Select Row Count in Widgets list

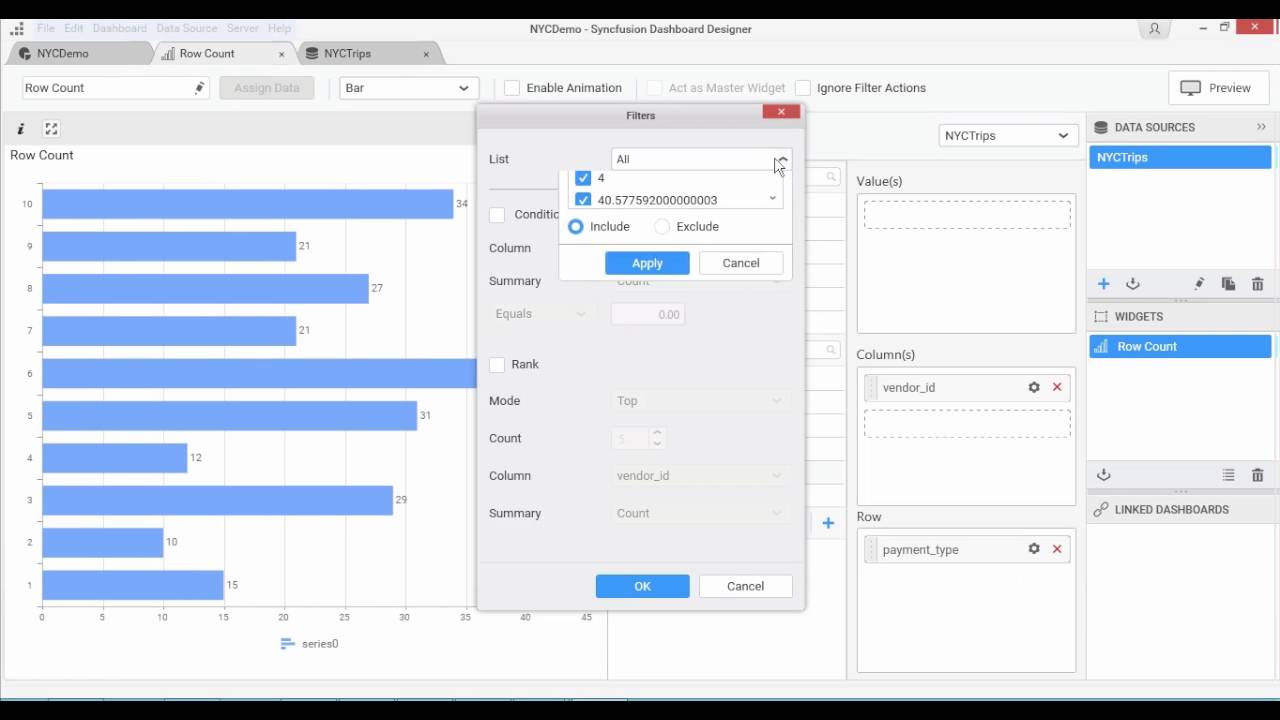coord(1180,346)
